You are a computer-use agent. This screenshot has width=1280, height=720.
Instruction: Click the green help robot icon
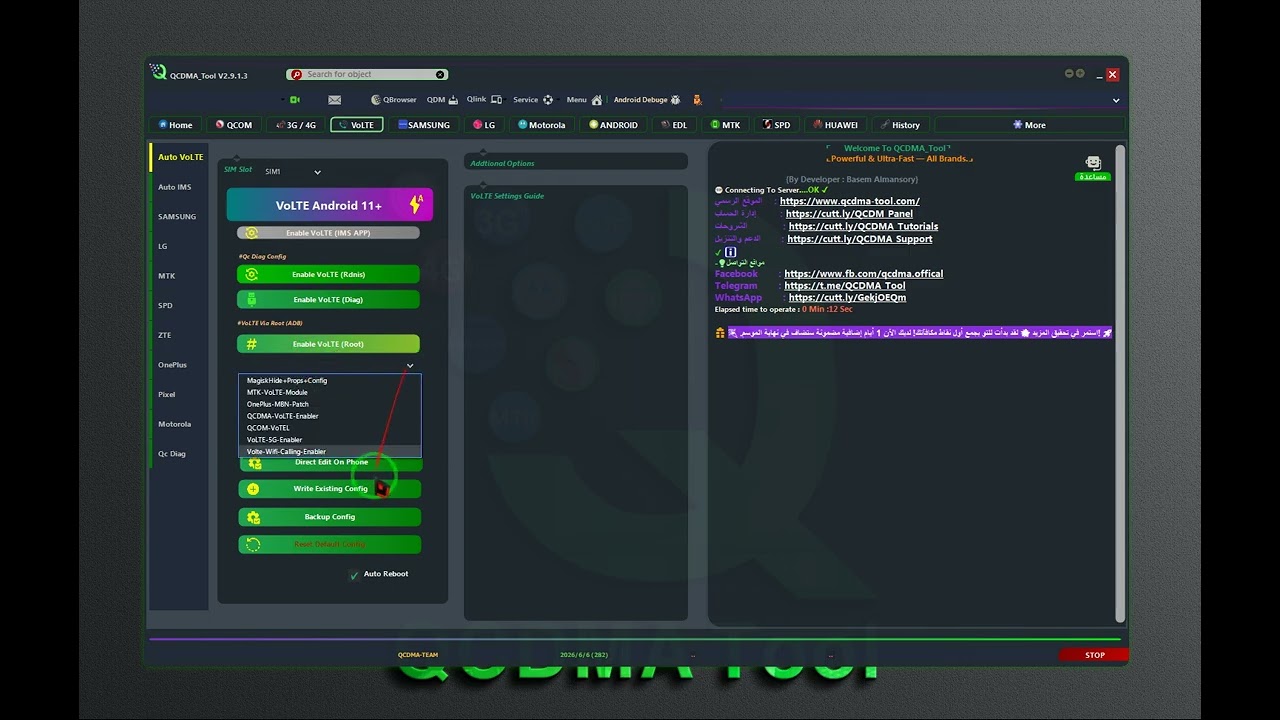(1093, 164)
